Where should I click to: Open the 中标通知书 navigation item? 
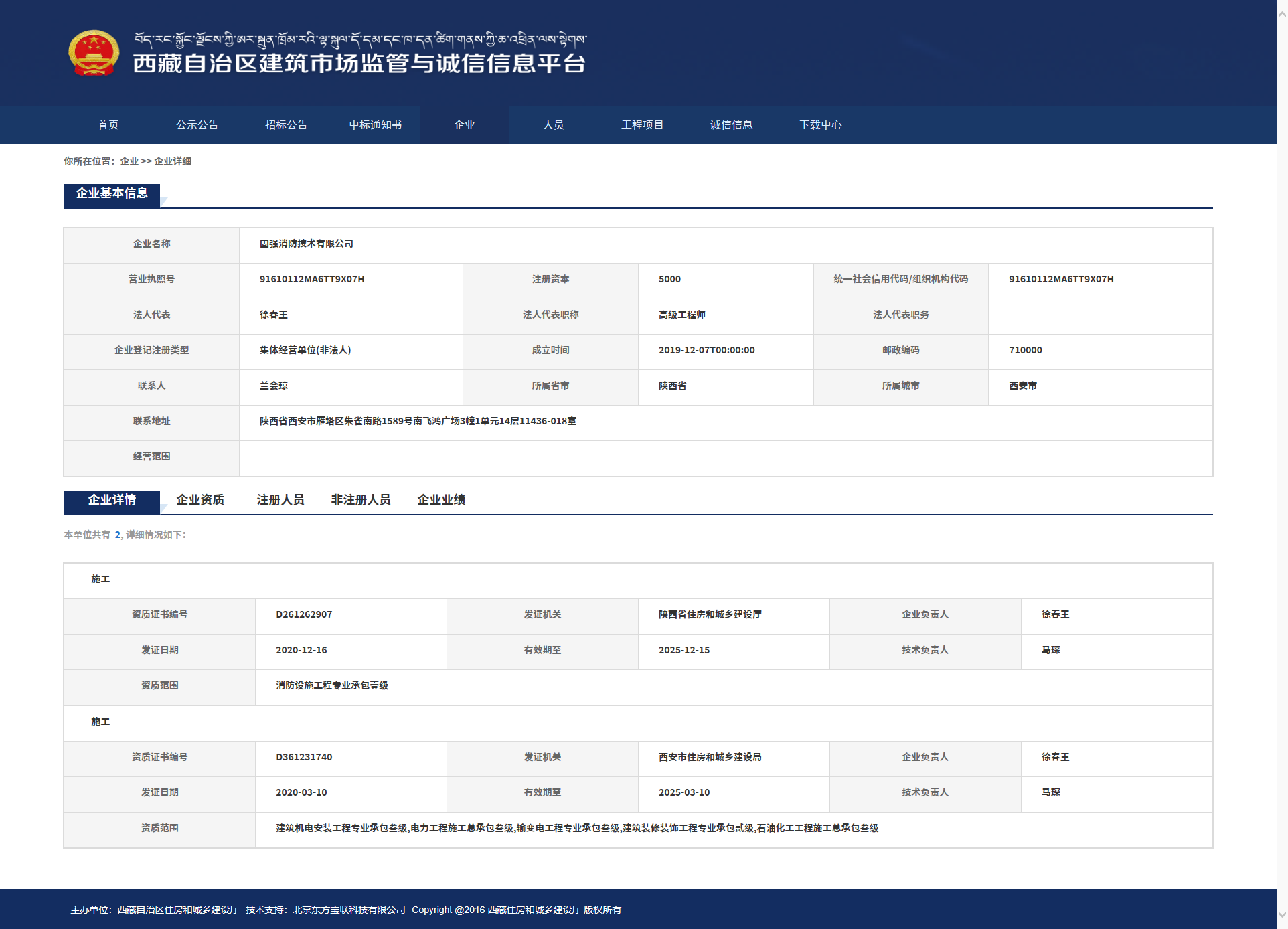(375, 124)
